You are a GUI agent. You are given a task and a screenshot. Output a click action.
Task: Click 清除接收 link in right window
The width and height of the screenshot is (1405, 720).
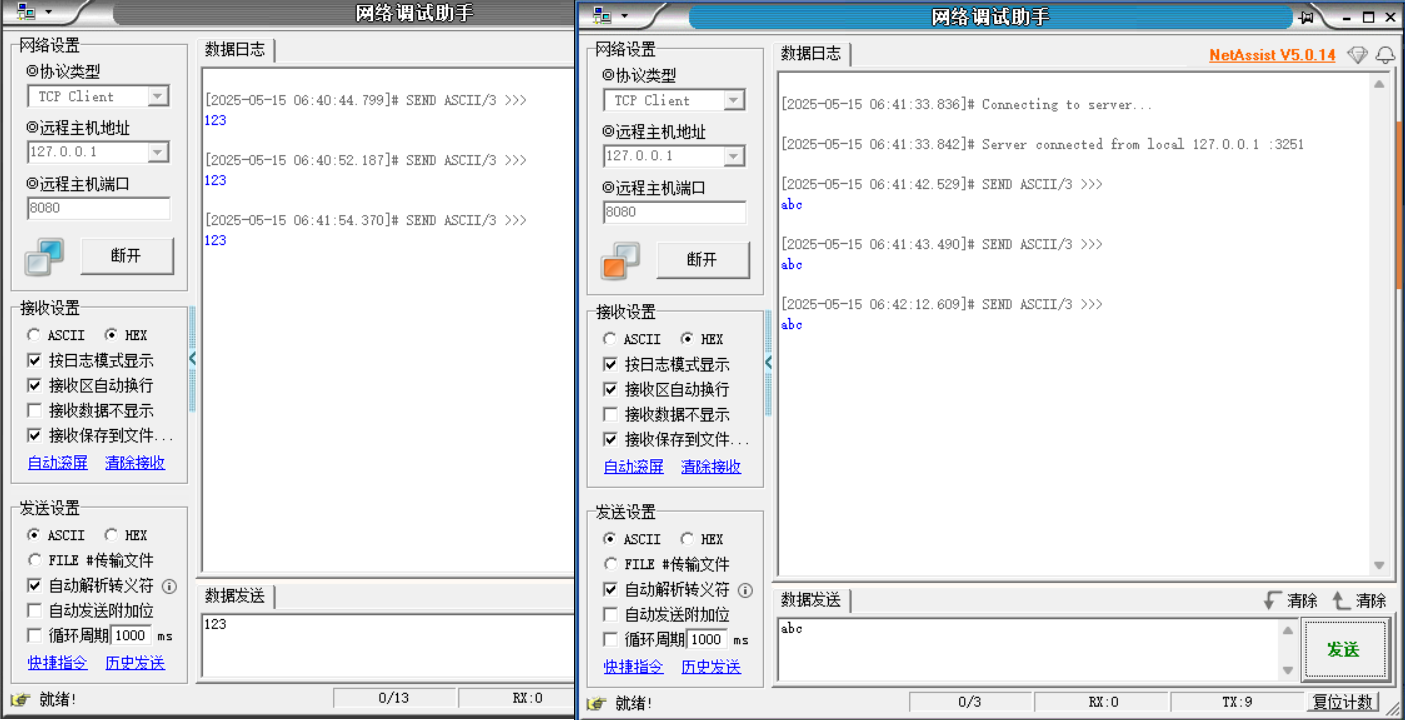(711, 467)
